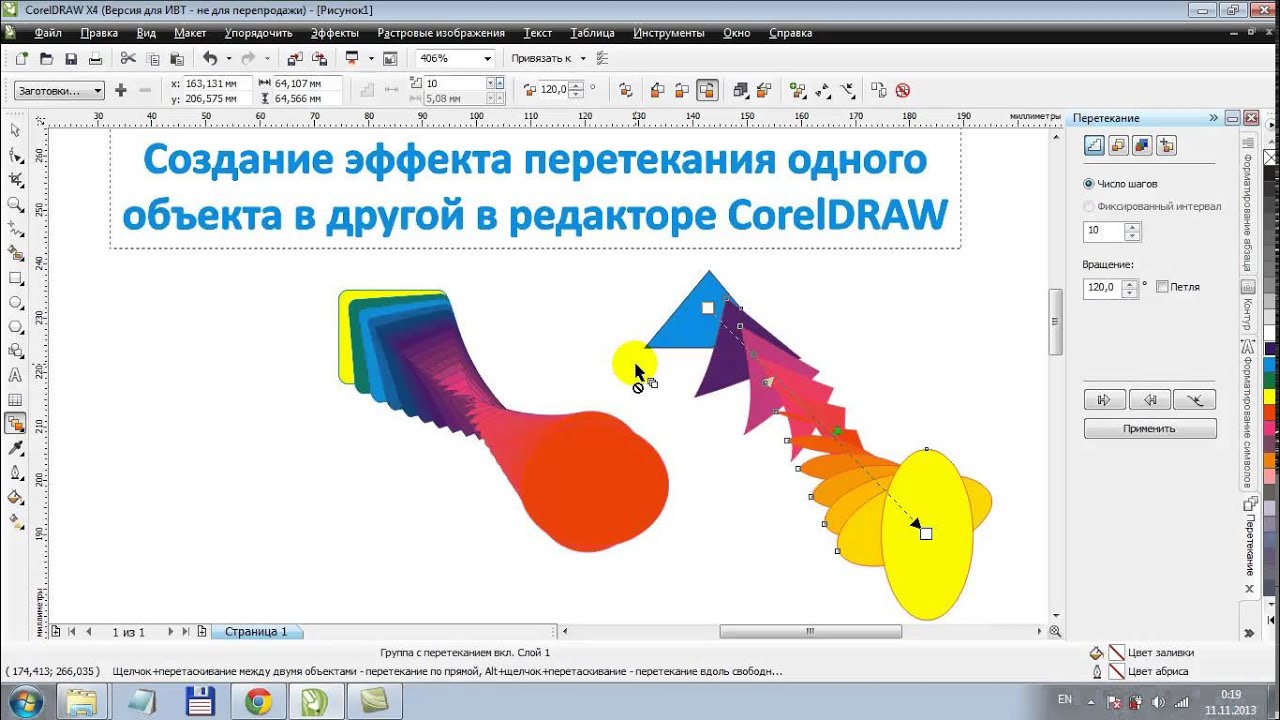Open blend color options docker tab
The image size is (1280, 720).
pyautogui.click(x=1142, y=146)
